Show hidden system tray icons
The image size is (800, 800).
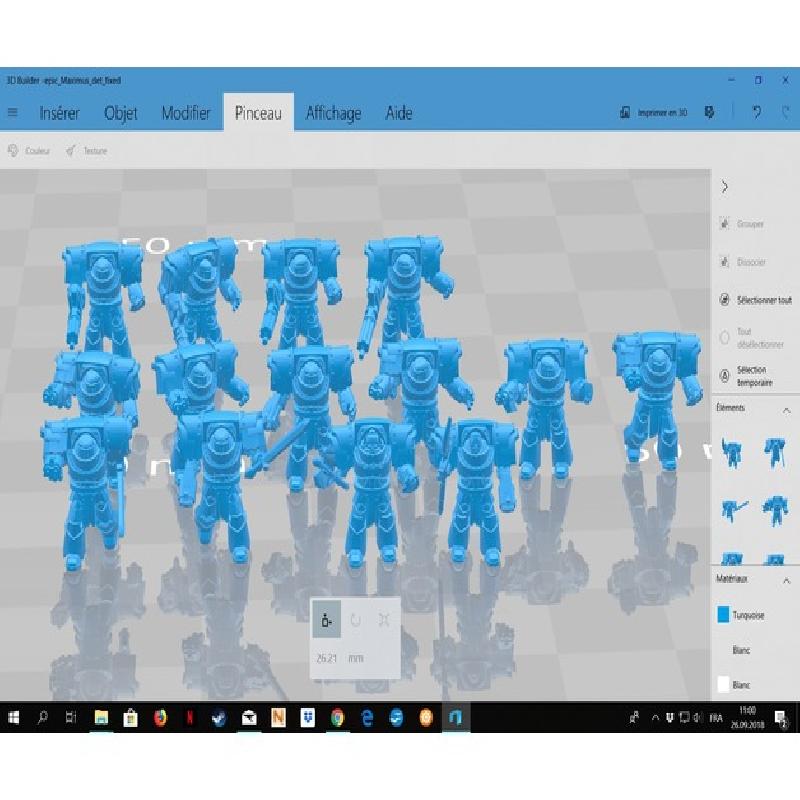655,718
